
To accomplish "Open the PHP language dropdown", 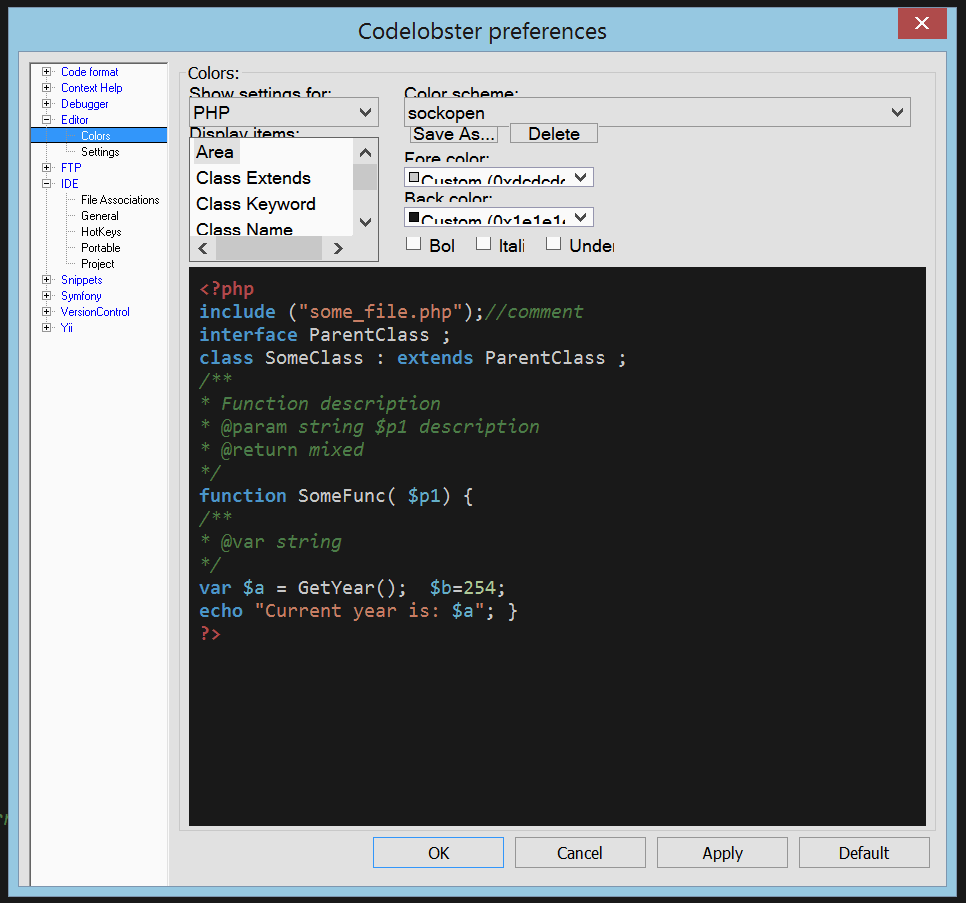I will [283, 112].
